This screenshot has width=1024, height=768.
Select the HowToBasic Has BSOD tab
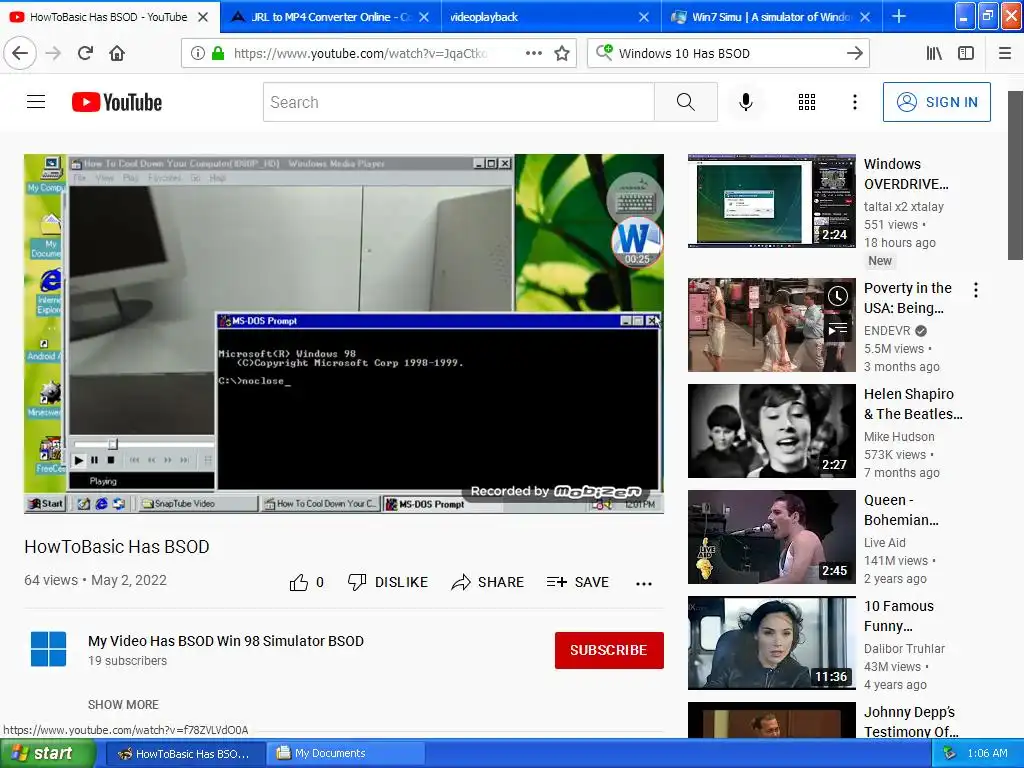(110, 17)
